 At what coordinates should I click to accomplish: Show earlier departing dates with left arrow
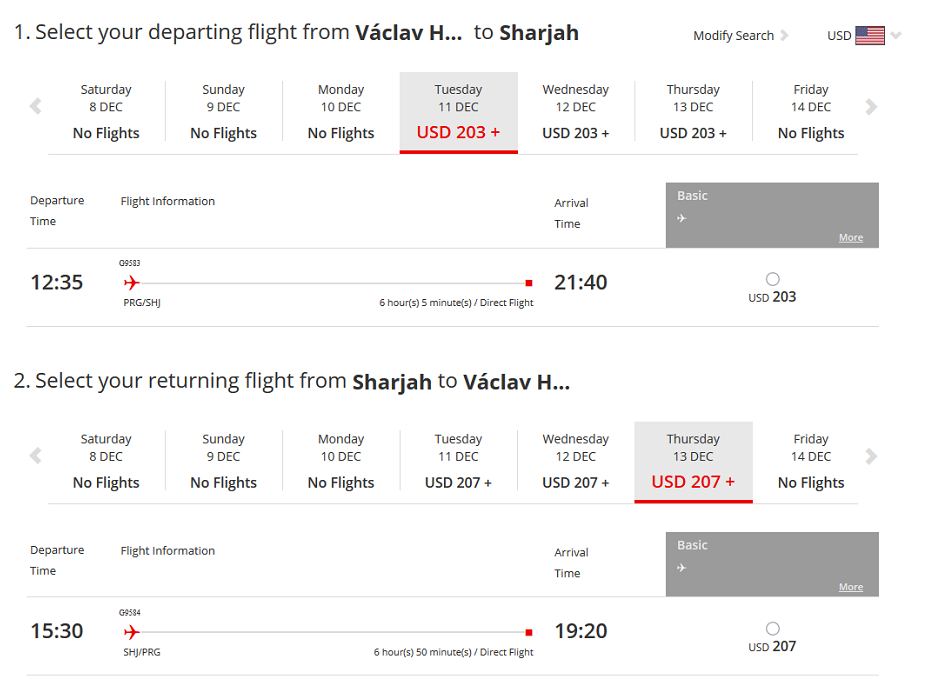[x=35, y=107]
